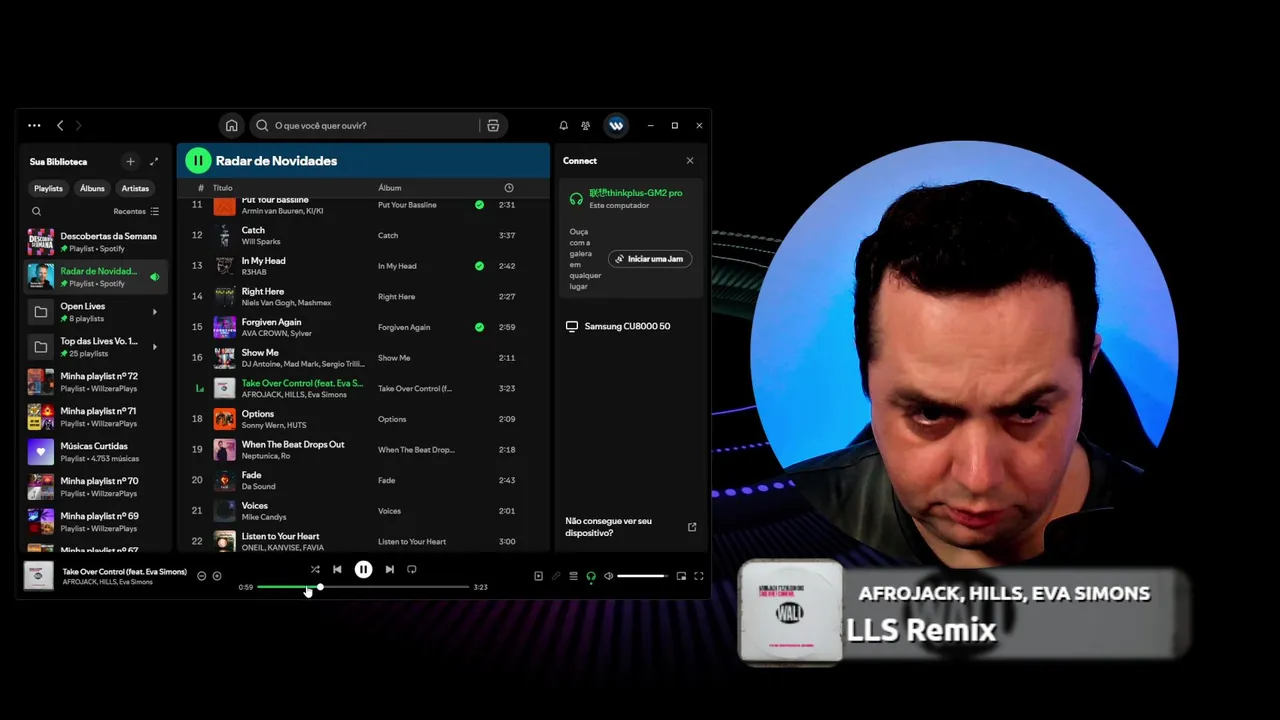Skip to the previous track
The image size is (1280, 720).
(x=337, y=569)
